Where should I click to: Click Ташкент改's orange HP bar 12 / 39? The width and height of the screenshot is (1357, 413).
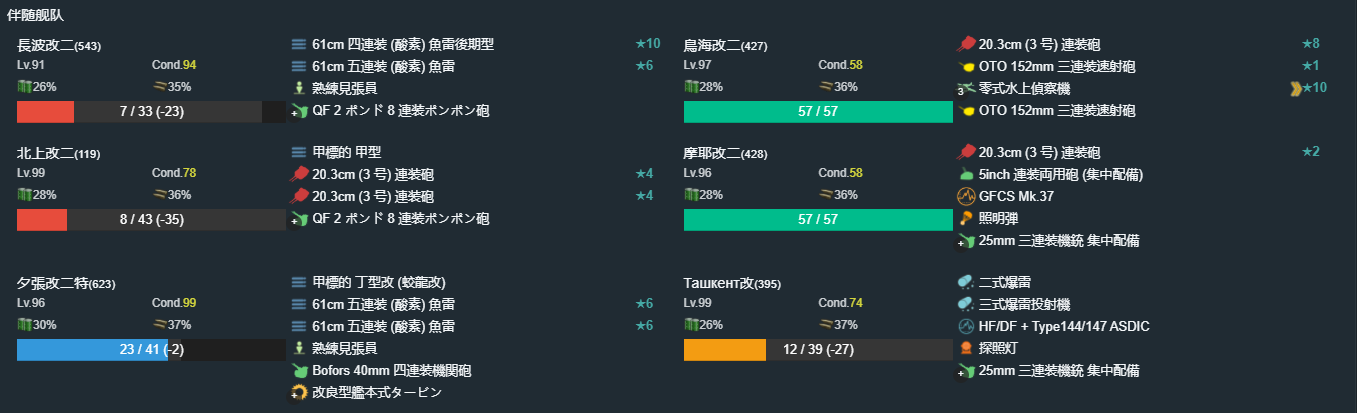(818, 350)
